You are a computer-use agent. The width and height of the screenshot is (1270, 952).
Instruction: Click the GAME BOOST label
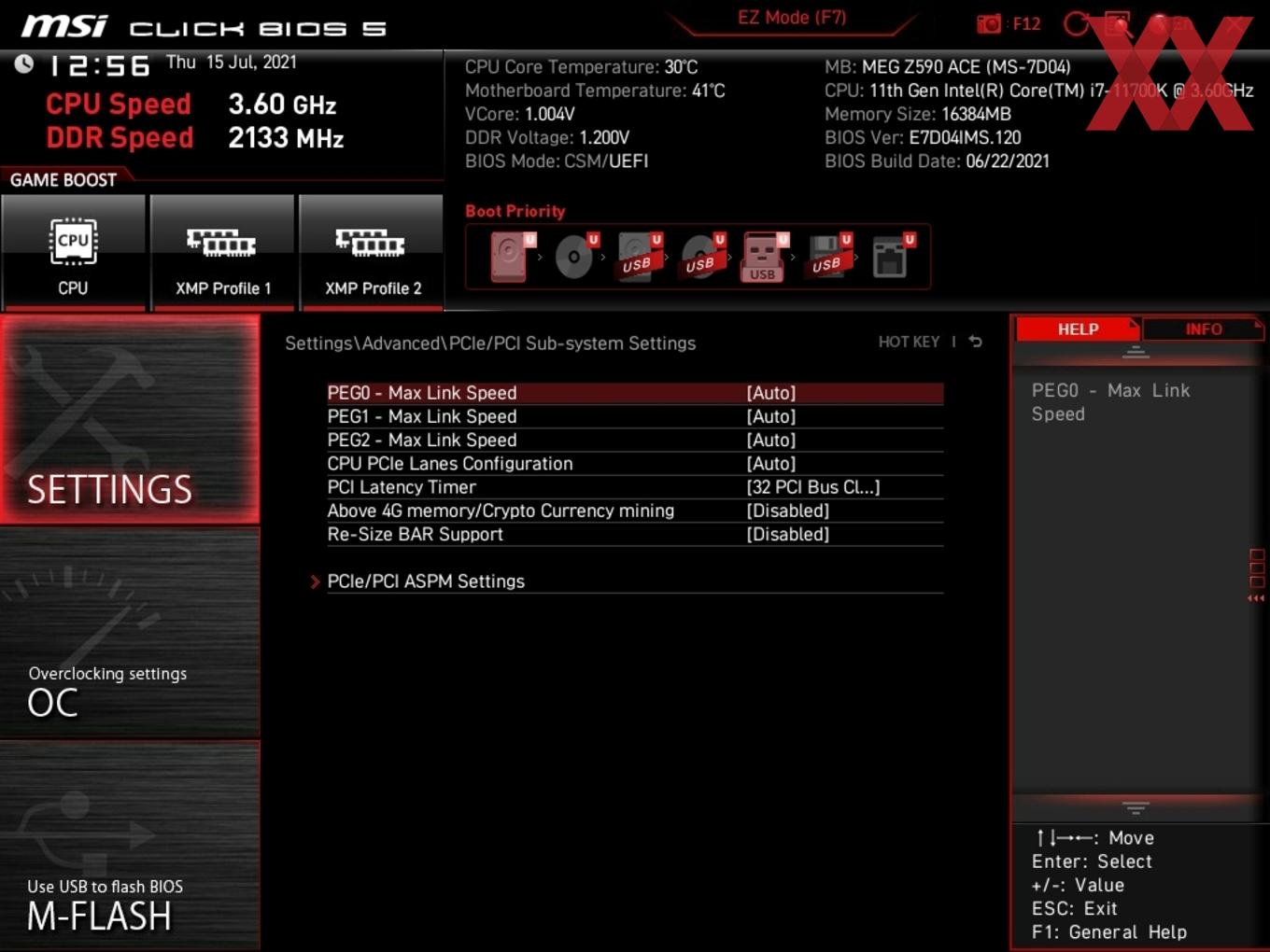point(63,179)
